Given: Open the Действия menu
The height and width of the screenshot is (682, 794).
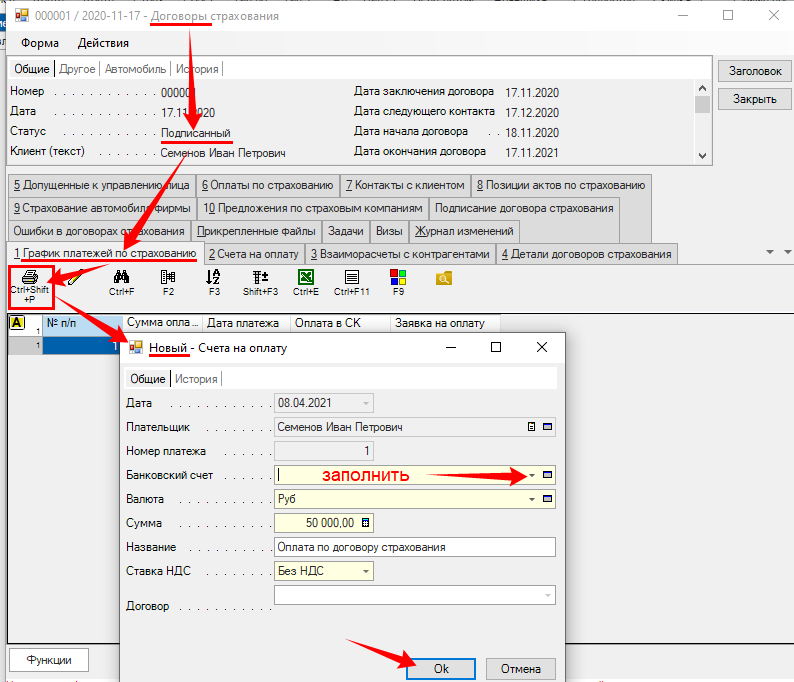Looking at the screenshot, I should 103,43.
